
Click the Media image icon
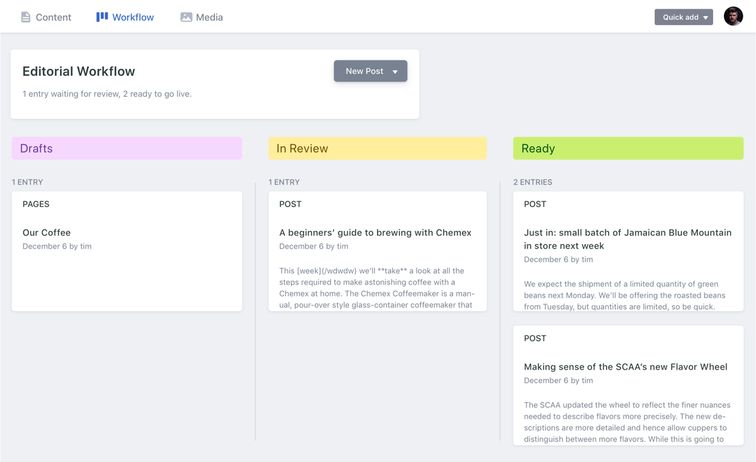[186, 17]
